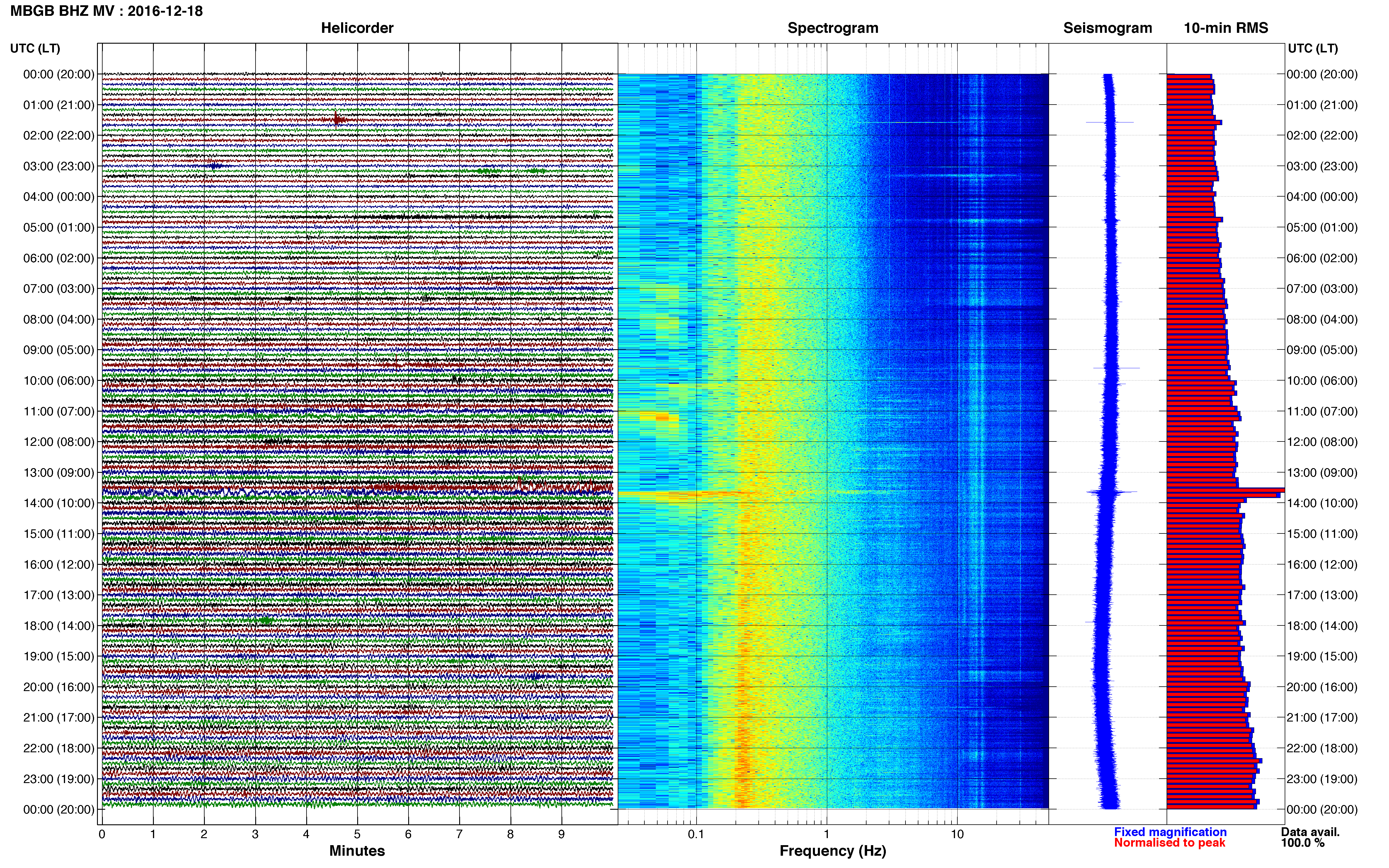Screen dimensions: 1389x868
Task: Click the Spectrogram panel heading
Action: [x=833, y=28]
